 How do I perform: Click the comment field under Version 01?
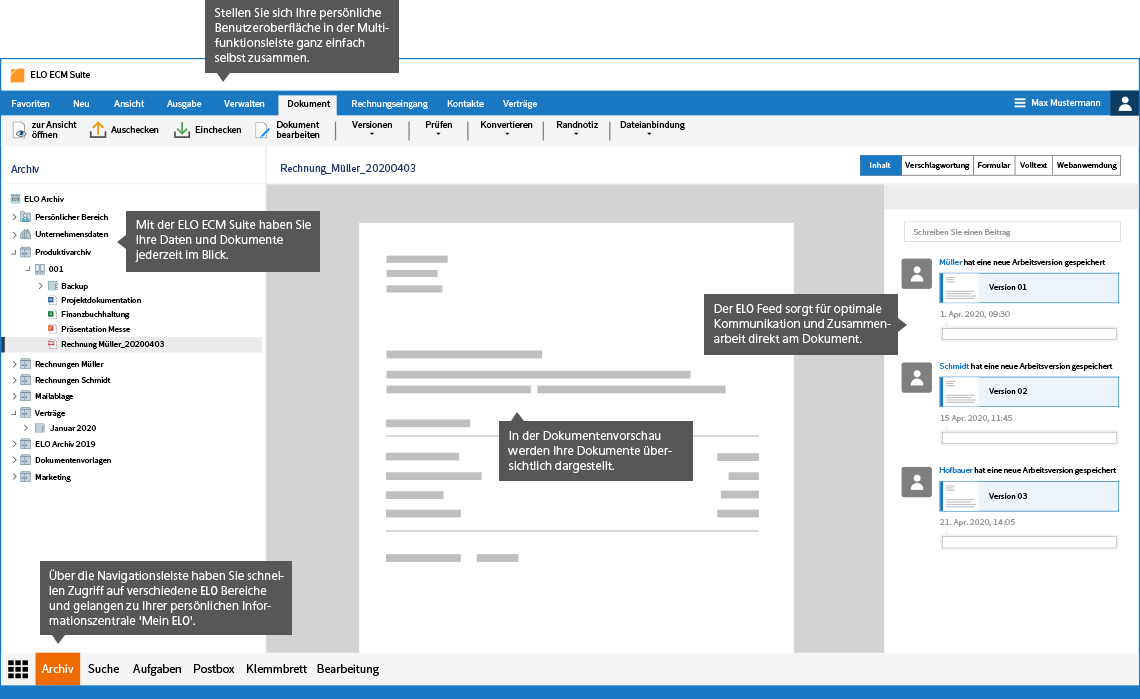[1029, 334]
